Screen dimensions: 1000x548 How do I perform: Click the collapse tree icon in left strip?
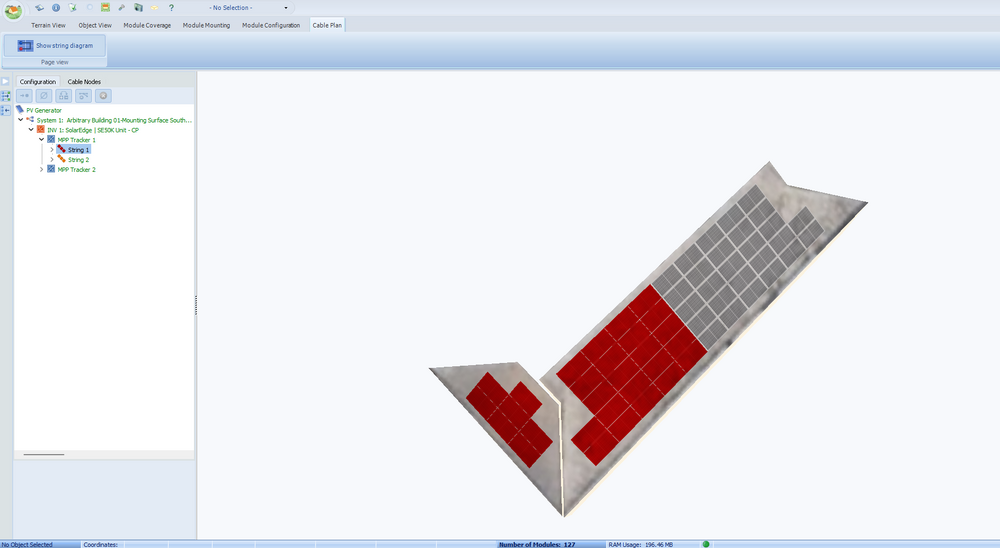pos(6,110)
